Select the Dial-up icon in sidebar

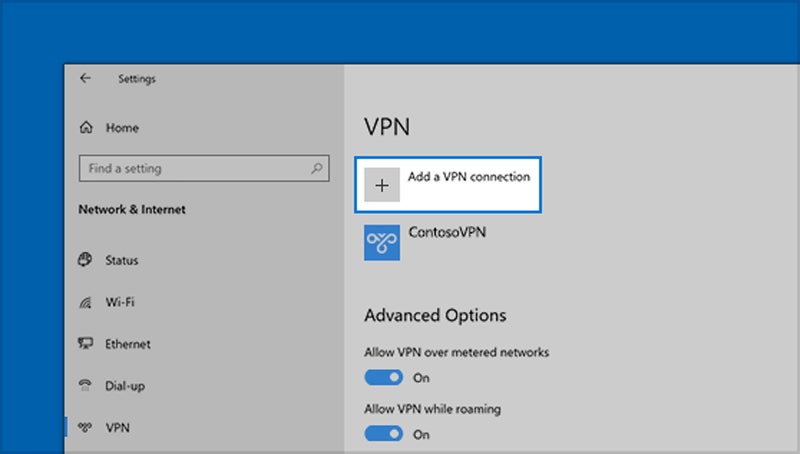tap(86, 386)
